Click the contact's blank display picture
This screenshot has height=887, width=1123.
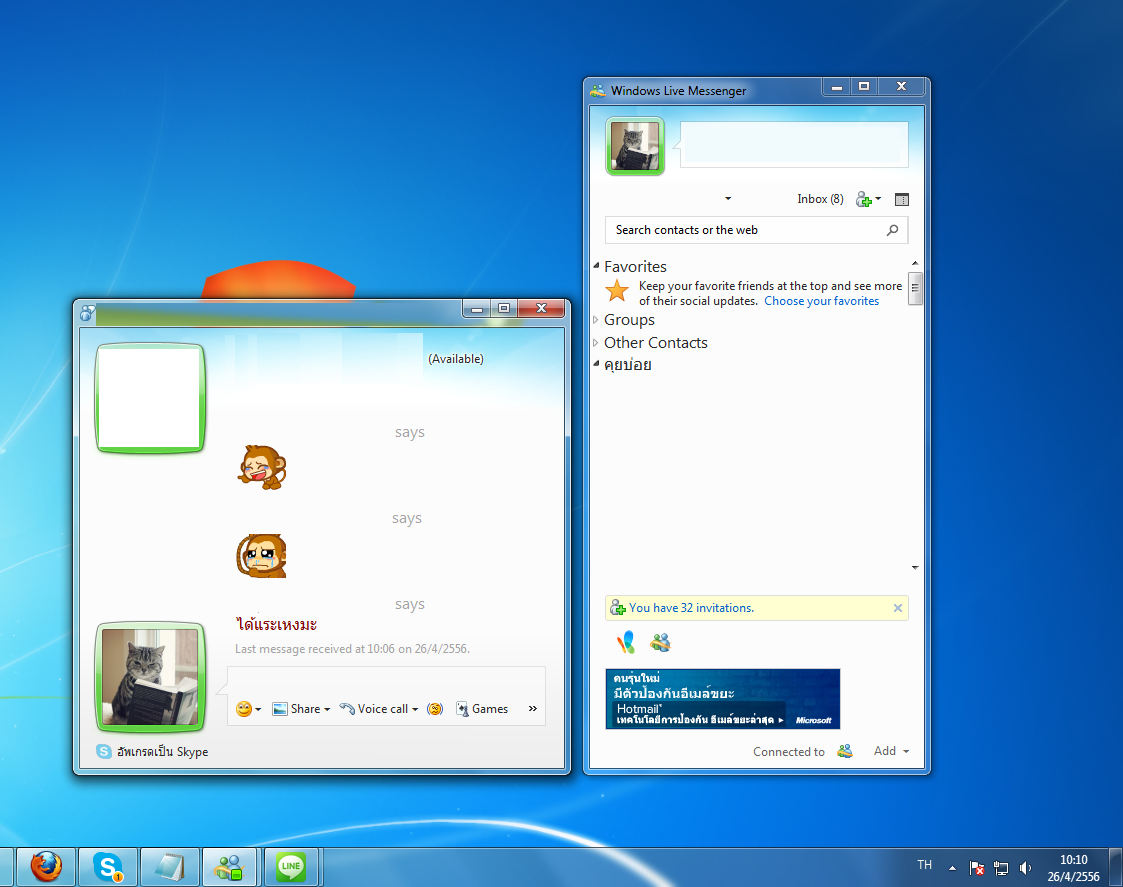[x=150, y=398]
